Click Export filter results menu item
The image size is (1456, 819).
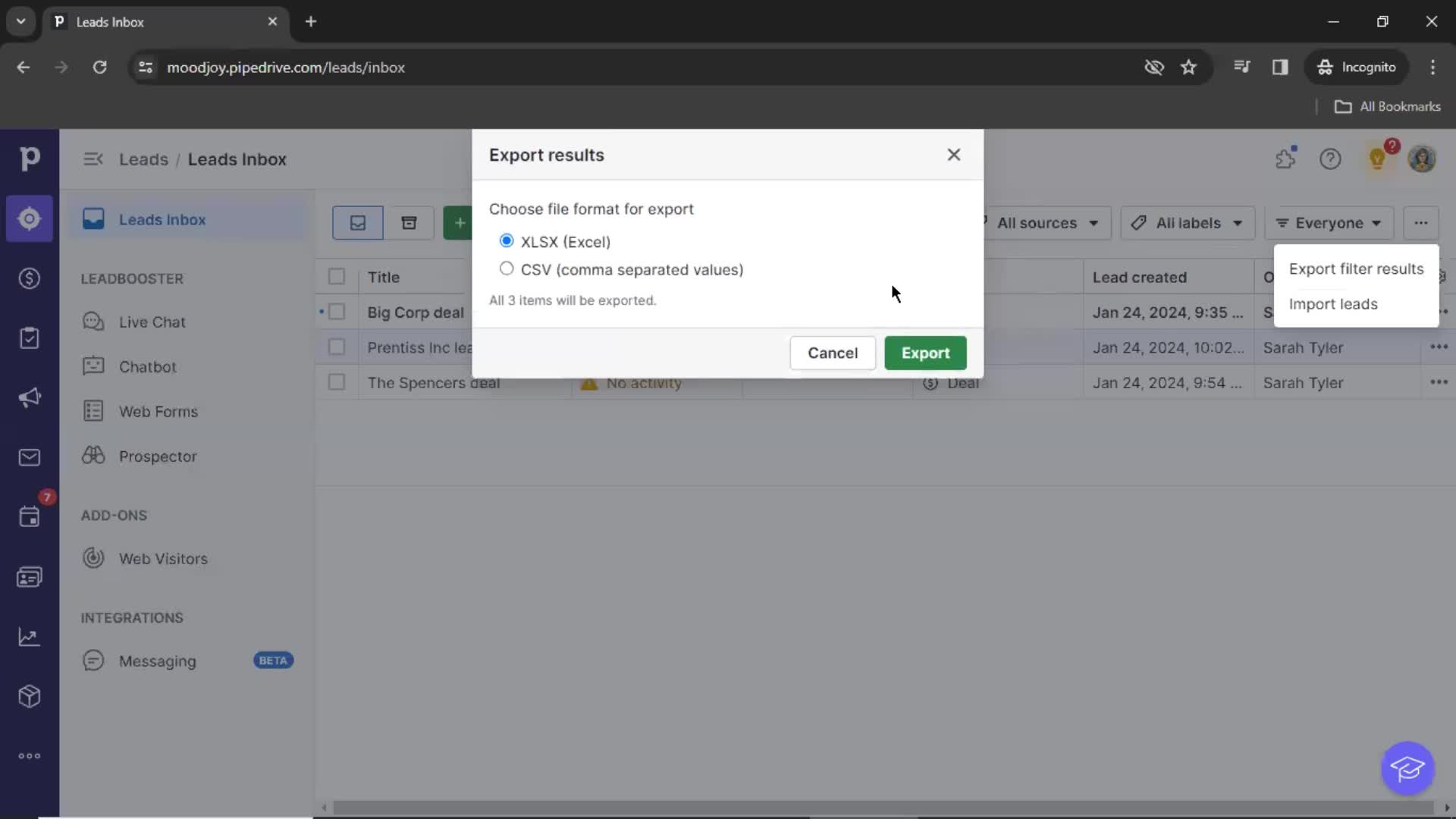click(x=1357, y=268)
